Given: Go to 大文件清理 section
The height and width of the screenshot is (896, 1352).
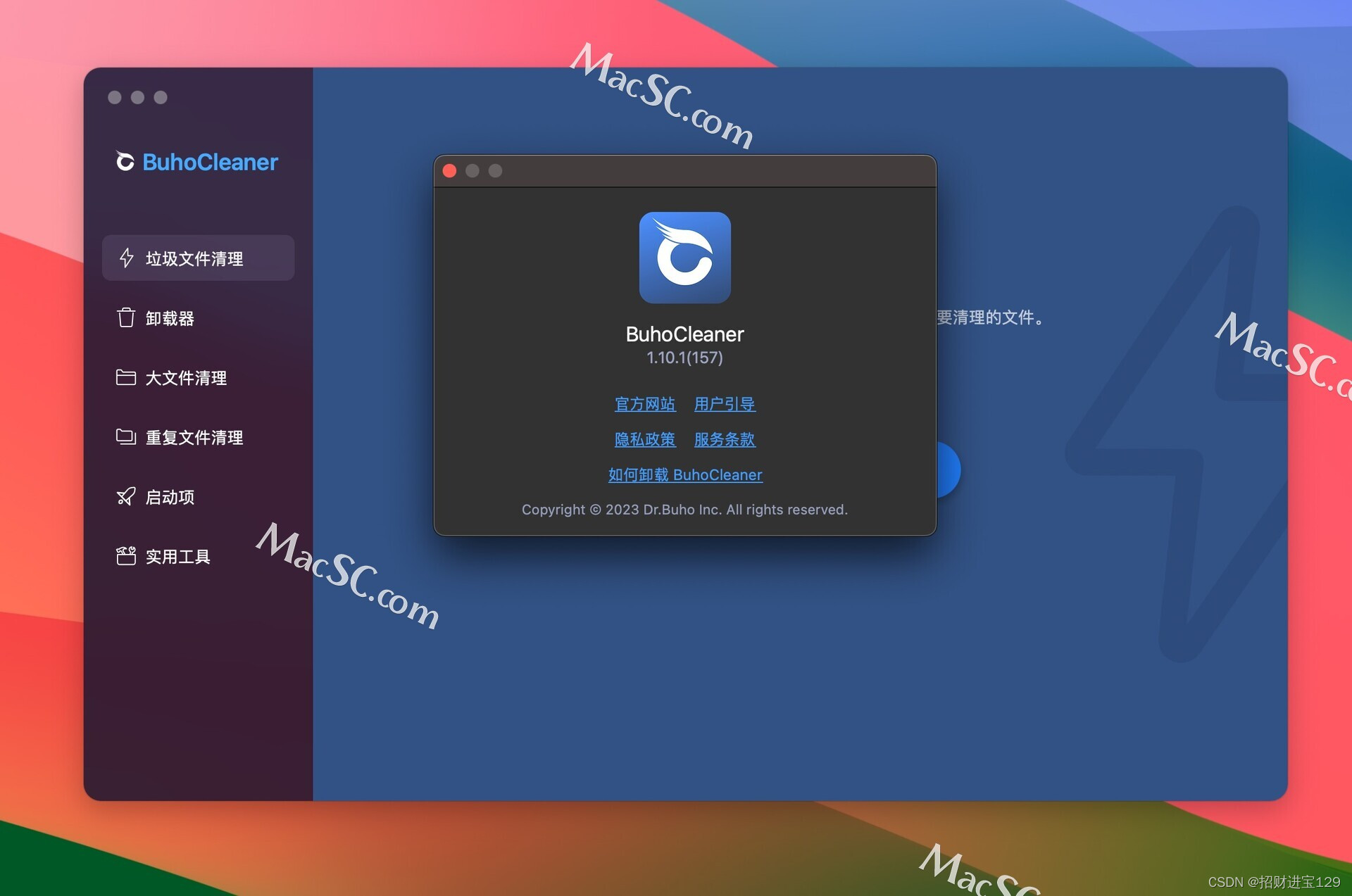Looking at the screenshot, I should [198, 378].
